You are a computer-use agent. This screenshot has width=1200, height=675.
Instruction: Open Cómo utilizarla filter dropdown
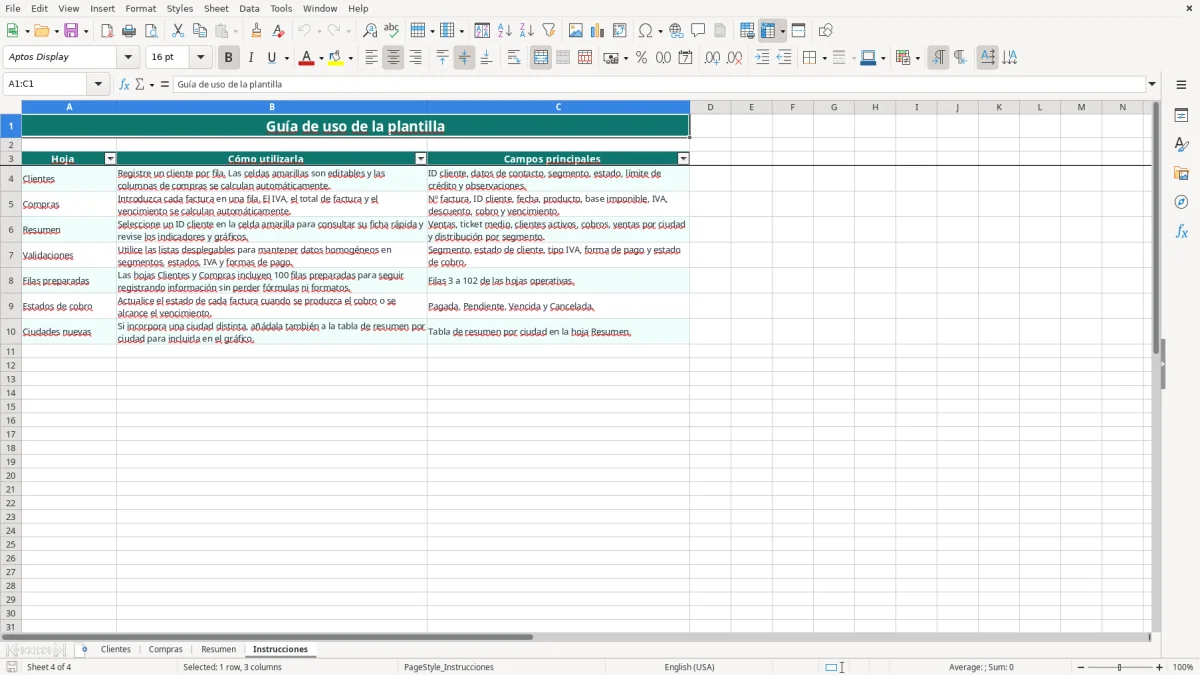click(421, 159)
